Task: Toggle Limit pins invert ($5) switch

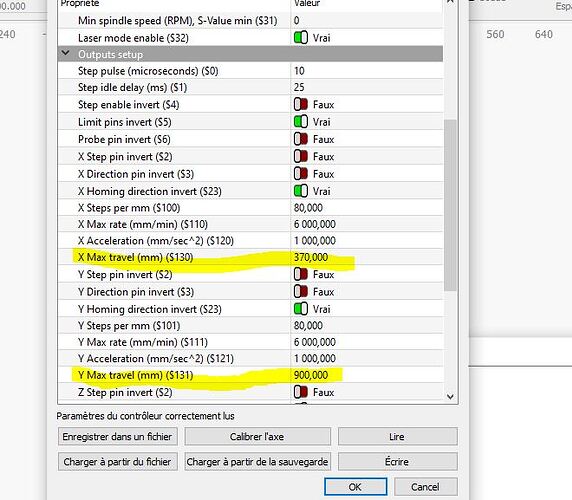Action: click(301, 122)
